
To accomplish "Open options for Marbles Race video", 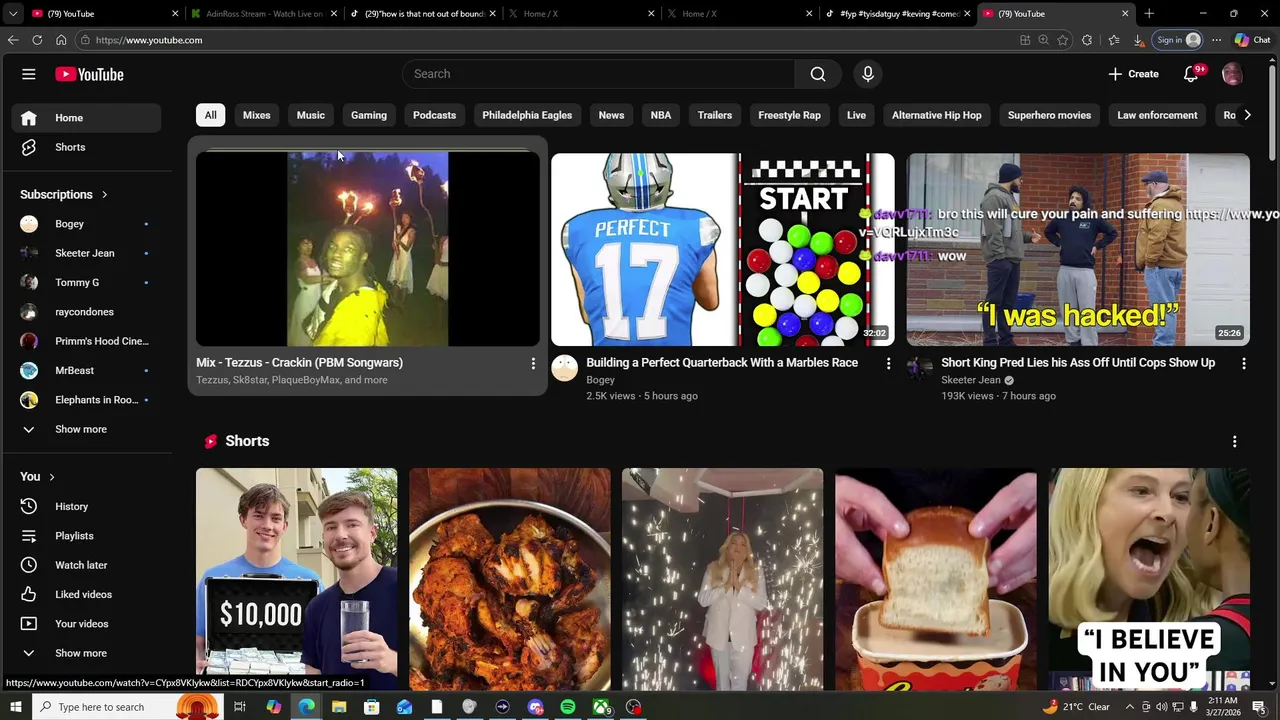I will (888, 364).
